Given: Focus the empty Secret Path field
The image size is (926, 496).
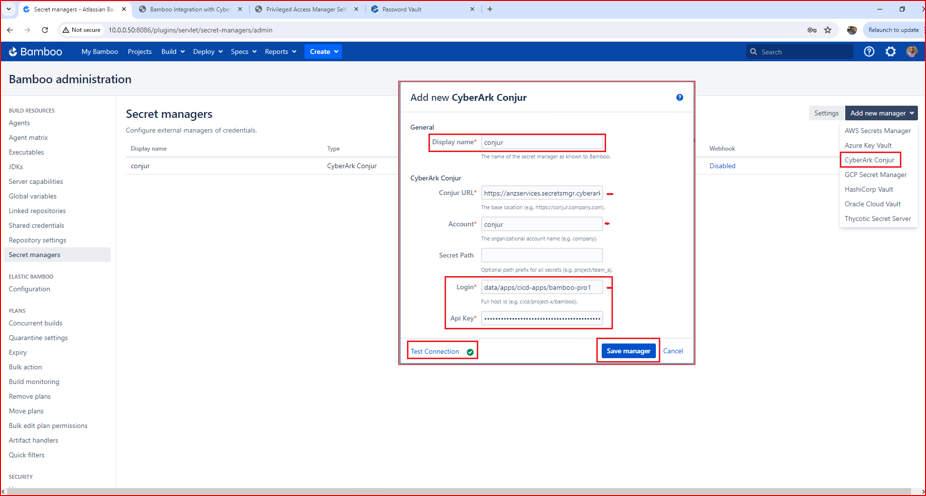Looking at the screenshot, I should pos(542,255).
